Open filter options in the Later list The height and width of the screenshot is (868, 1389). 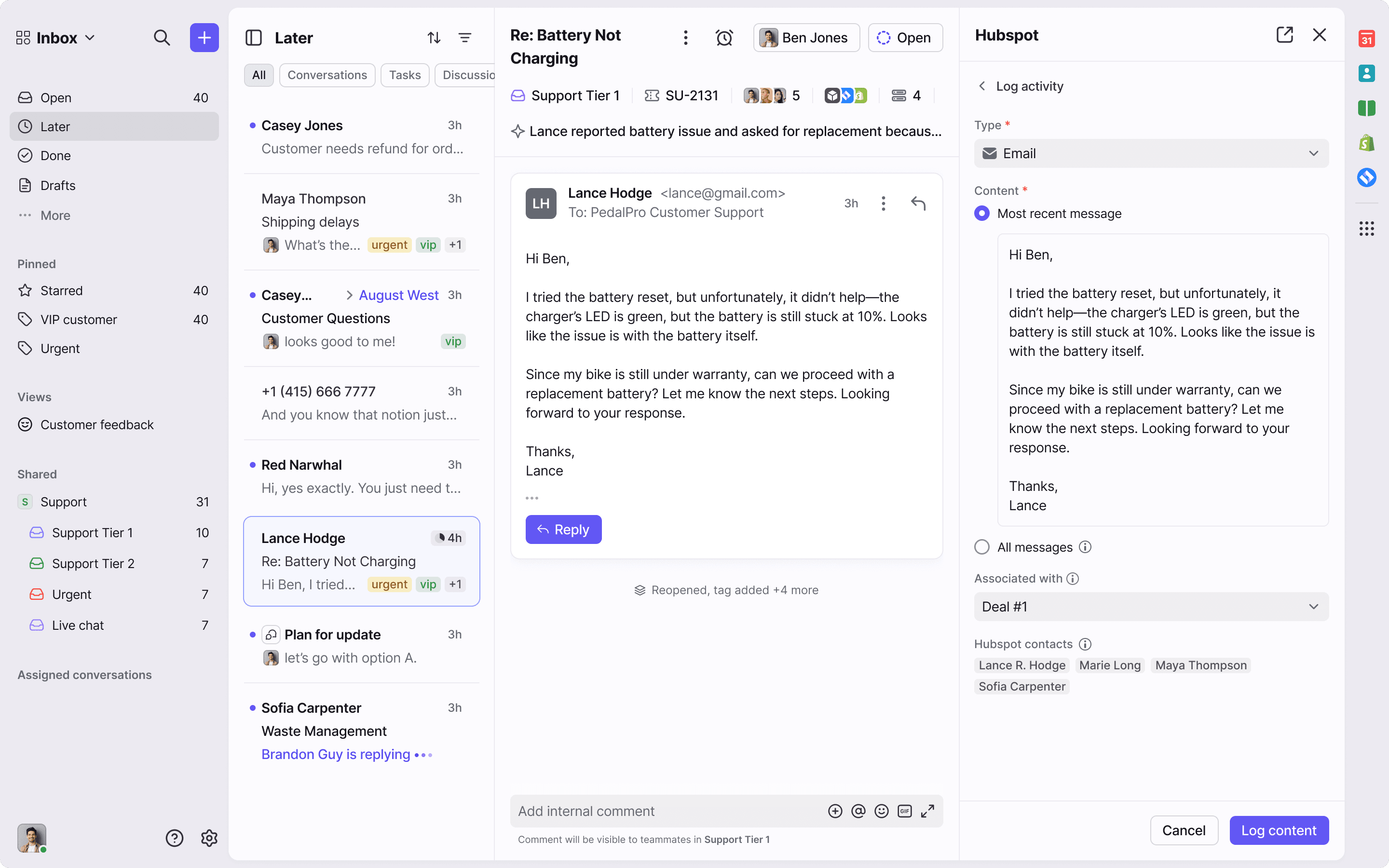pyautogui.click(x=465, y=37)
